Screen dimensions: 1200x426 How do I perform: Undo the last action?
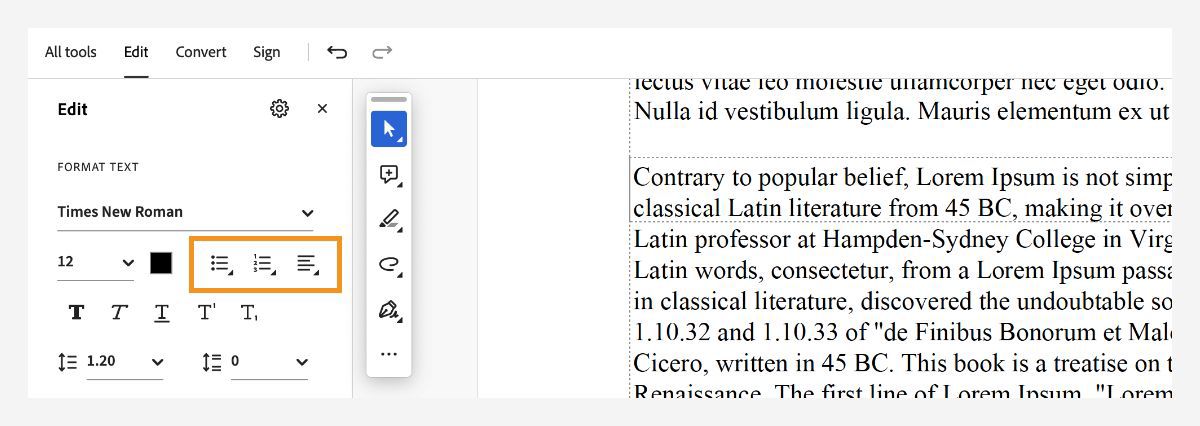[x=337, y=52]
